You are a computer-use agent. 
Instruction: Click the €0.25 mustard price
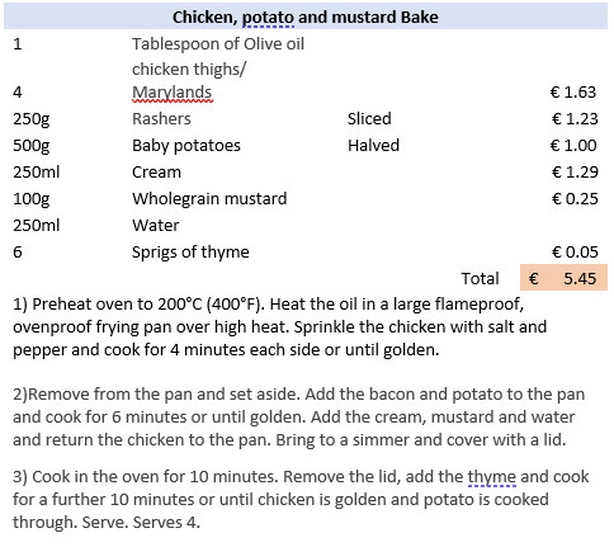pyautogui.click(x=574, y=199)
